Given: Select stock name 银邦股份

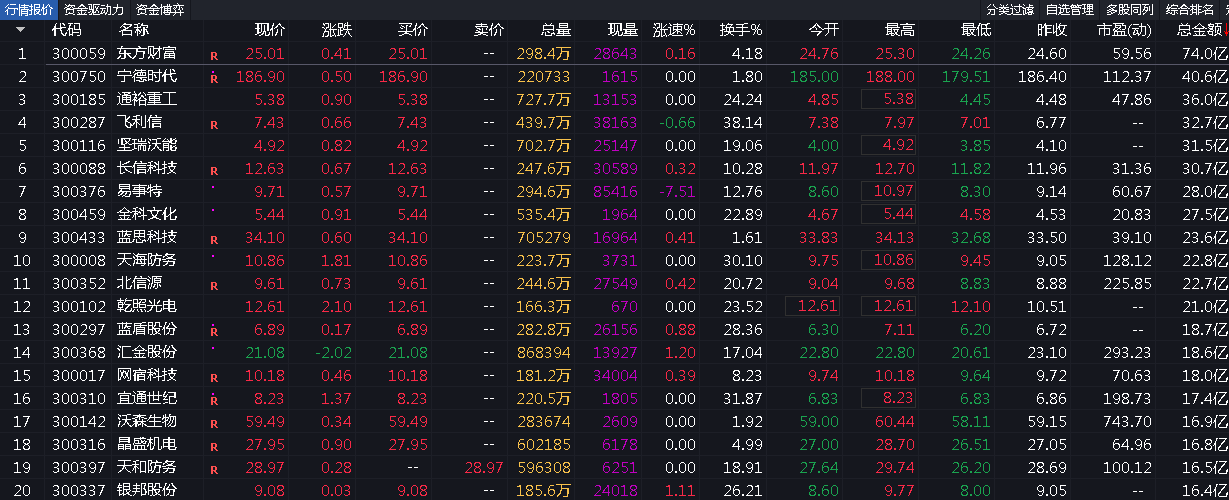Looking at the screenshot, I should pos(147,490).
